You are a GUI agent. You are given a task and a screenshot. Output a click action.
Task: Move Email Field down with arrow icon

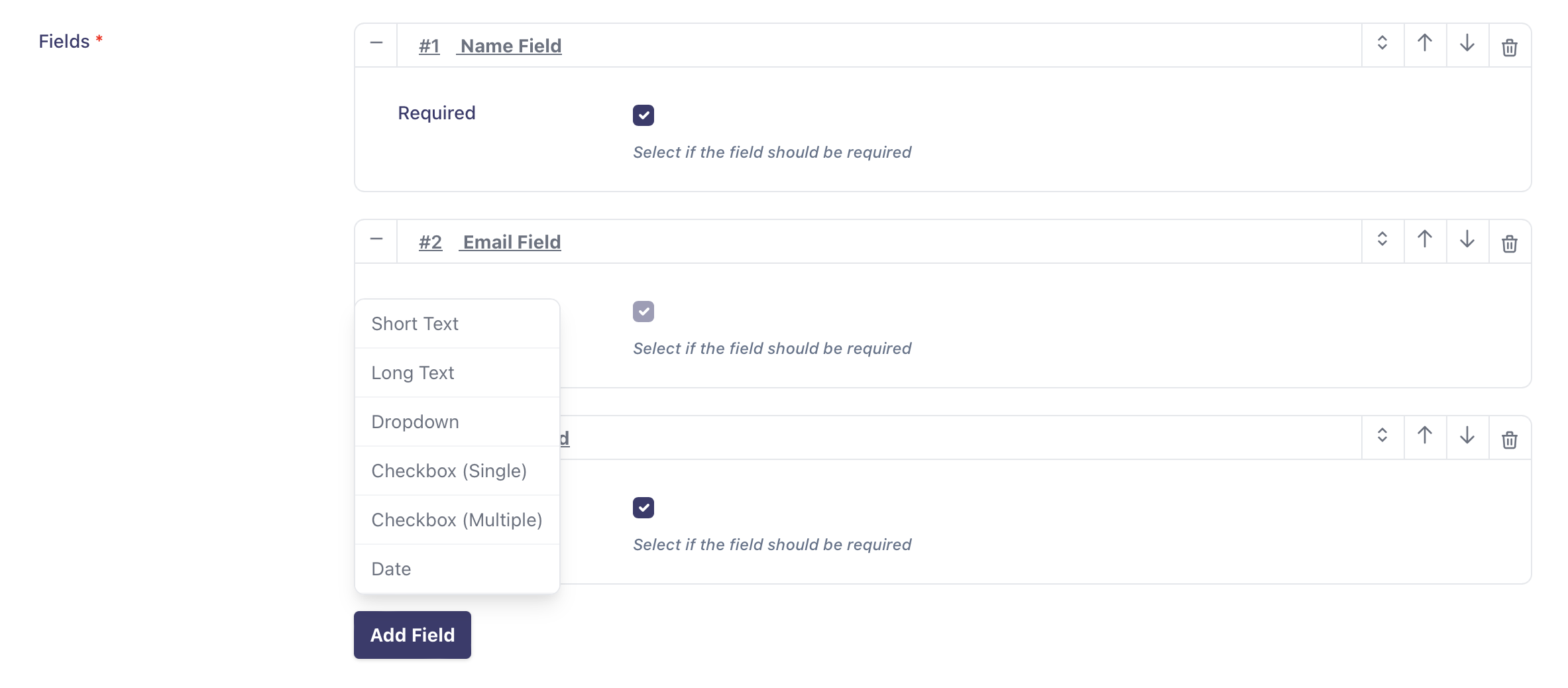click(1467, 240)
